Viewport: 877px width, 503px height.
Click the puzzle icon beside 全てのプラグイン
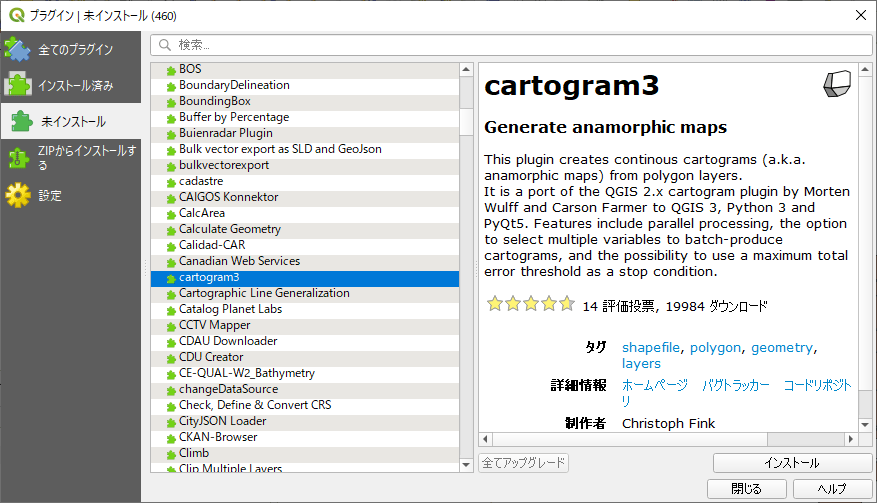coord(18,49)
